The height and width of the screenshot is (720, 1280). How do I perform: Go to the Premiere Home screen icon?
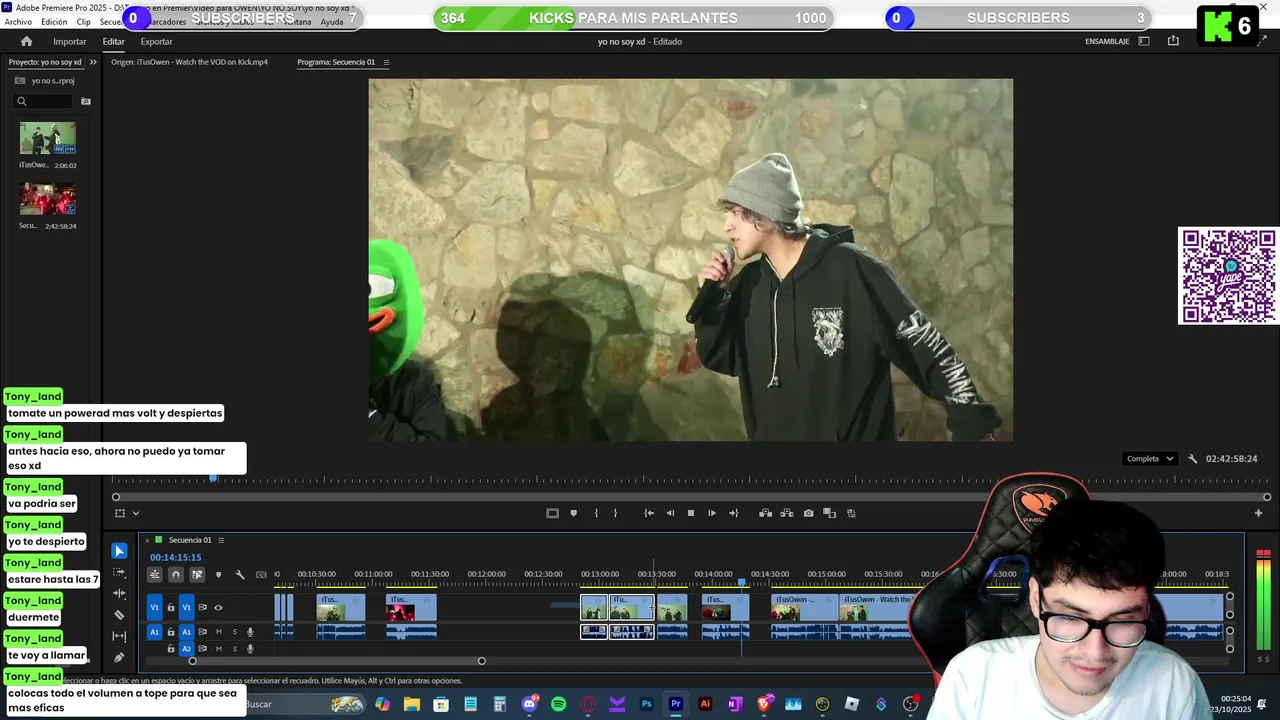click(26, 41)
